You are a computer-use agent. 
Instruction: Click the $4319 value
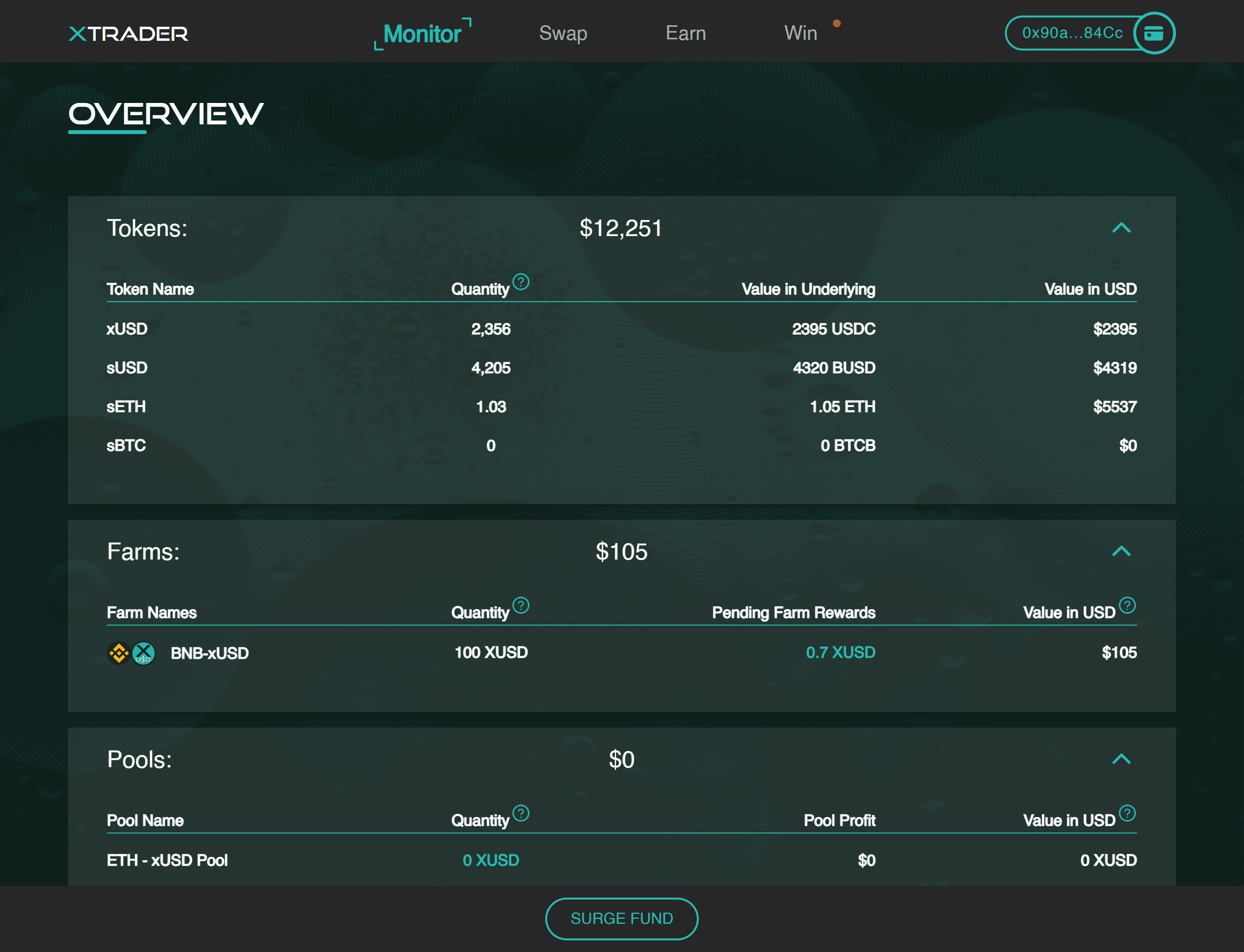pyautogui.click(x=1115, y=368)
